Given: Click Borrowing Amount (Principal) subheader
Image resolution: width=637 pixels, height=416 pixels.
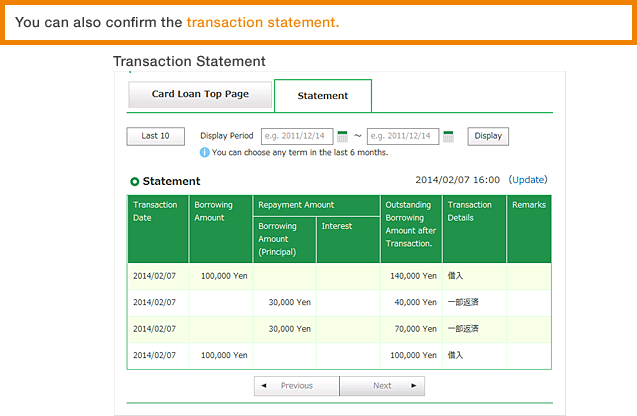Looking at the screenshot, I should (x=284, y=240).
